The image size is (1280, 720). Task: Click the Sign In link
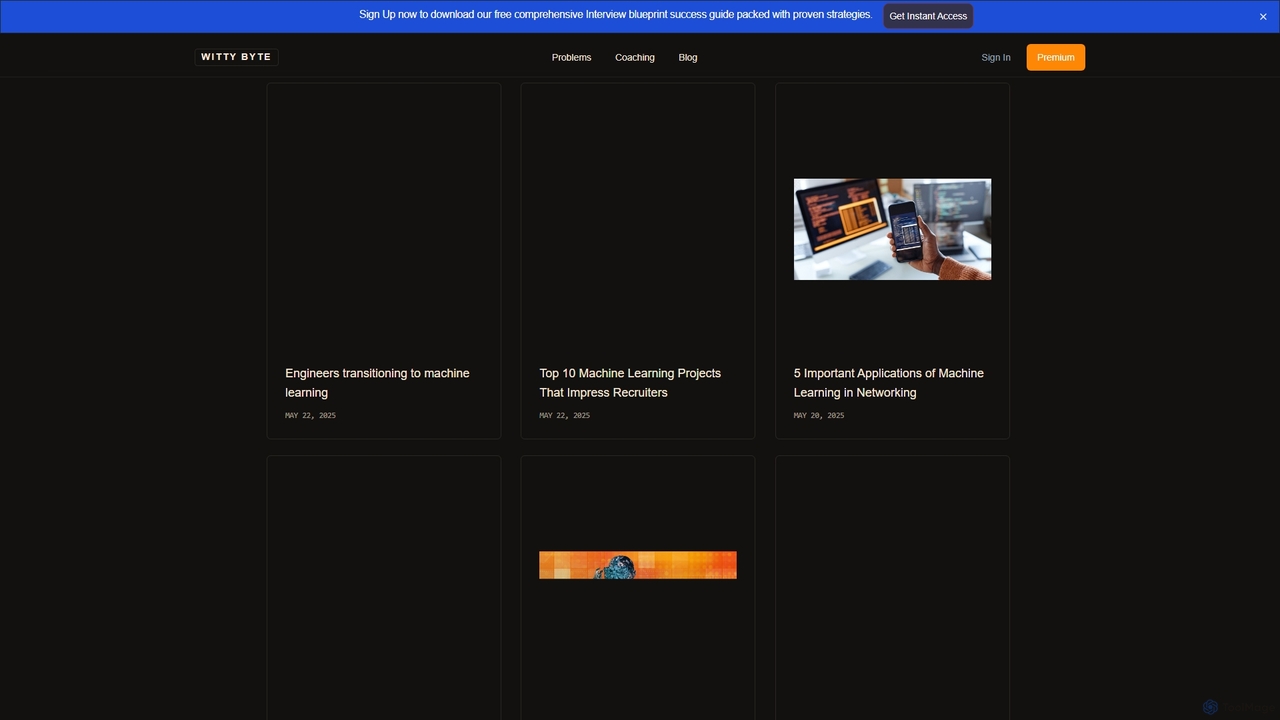click(x=996, y=58)
